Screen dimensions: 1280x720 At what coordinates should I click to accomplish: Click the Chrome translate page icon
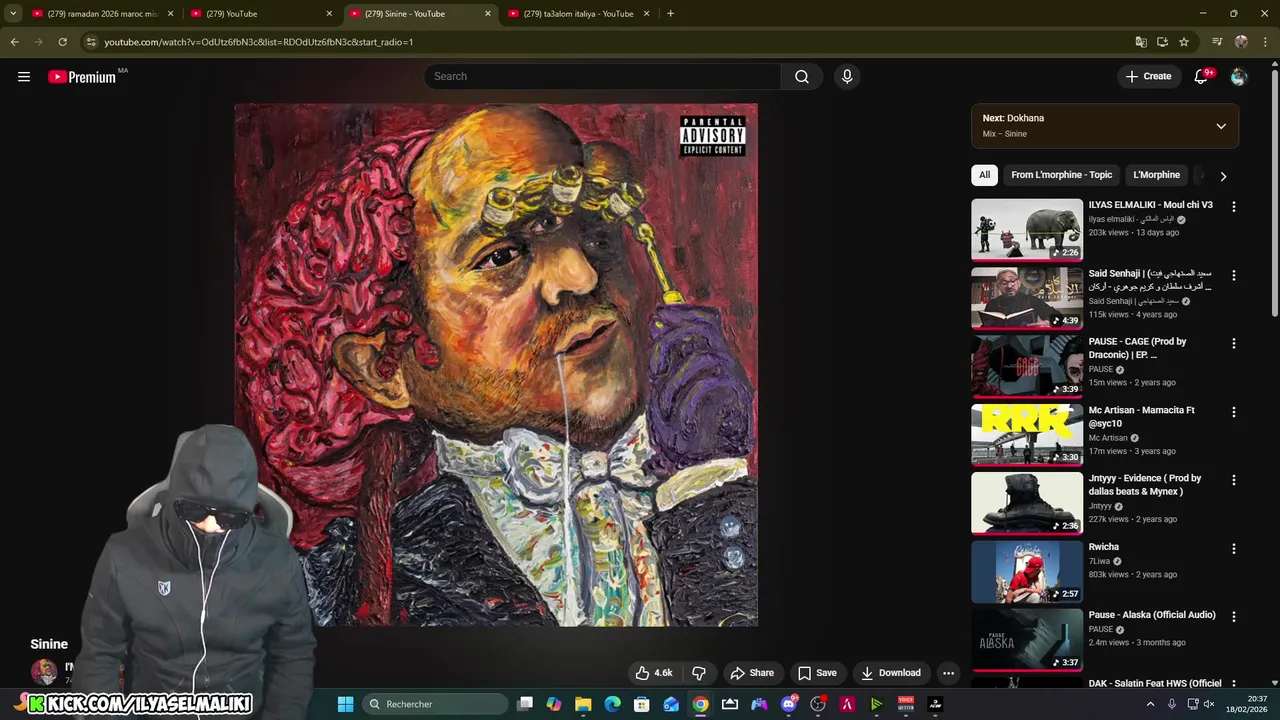point(1141,42)
